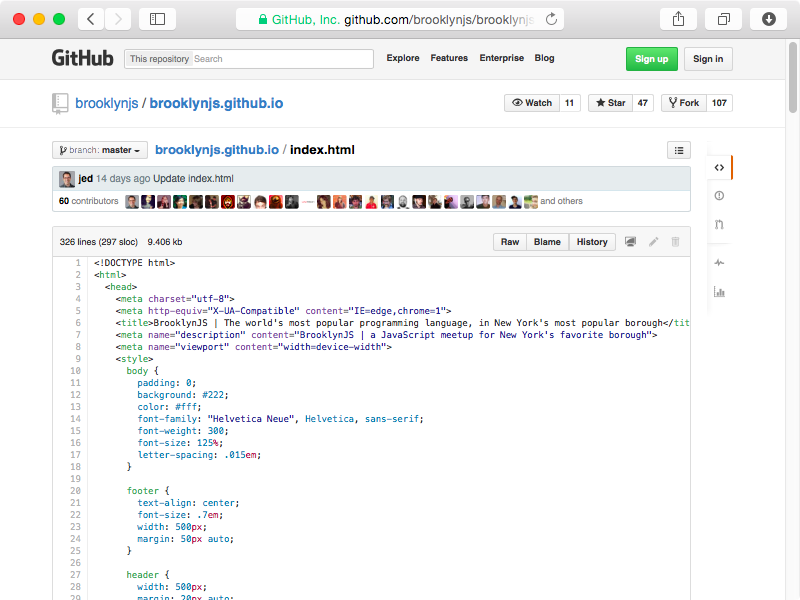Screen dimensions: 800x600
Task: Open the Explore menu item
Action: [x=403, y=58]
